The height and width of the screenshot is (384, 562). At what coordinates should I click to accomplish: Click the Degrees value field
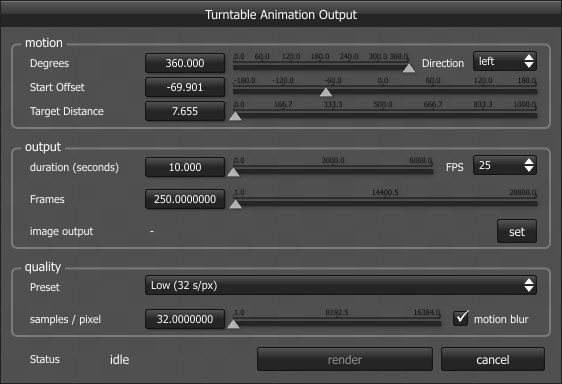[x=185, y=63]
